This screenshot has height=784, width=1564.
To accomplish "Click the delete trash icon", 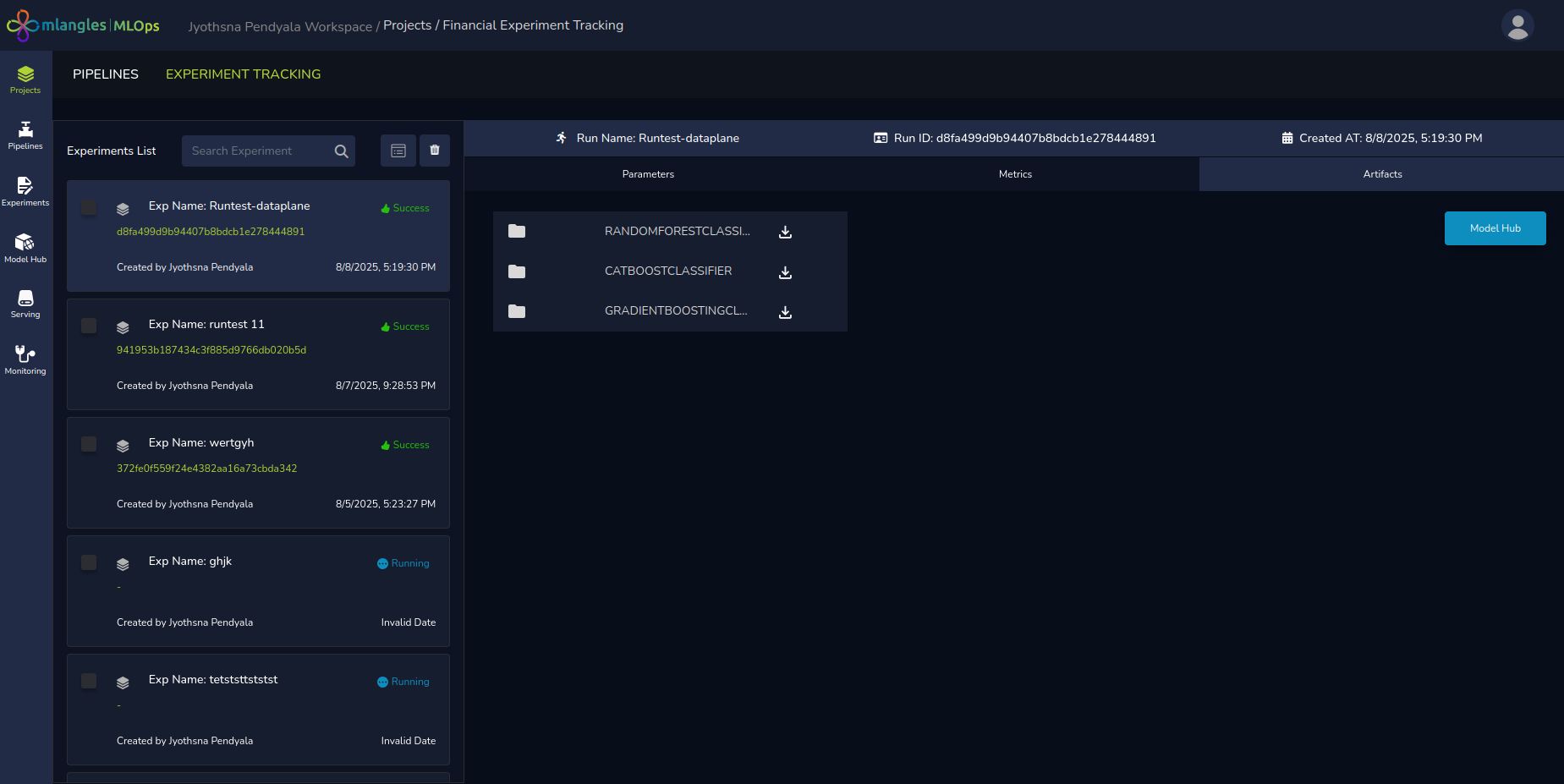I will [x=435, y=151].
